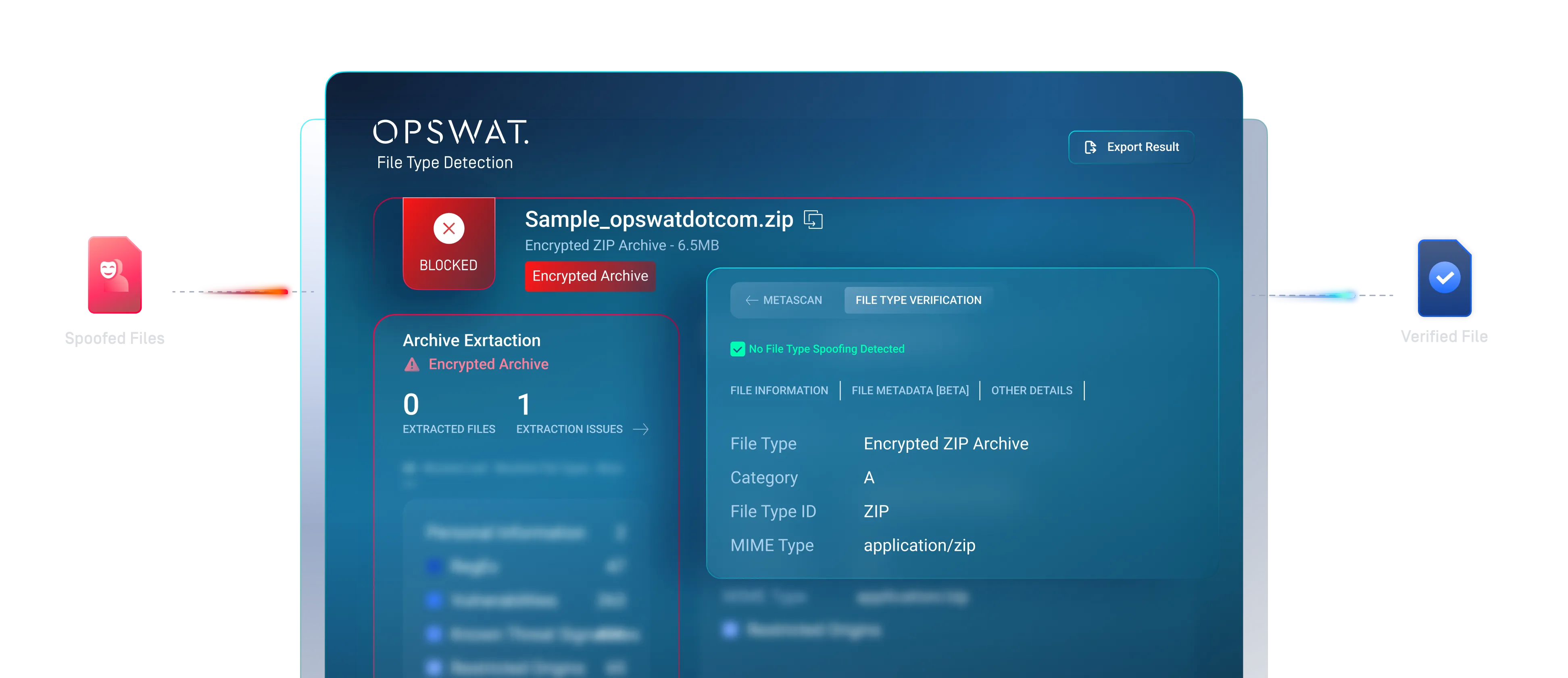Click the EXTRACTED FILES count
This screenshot has height=678, width=1568.
click(411, 405)
